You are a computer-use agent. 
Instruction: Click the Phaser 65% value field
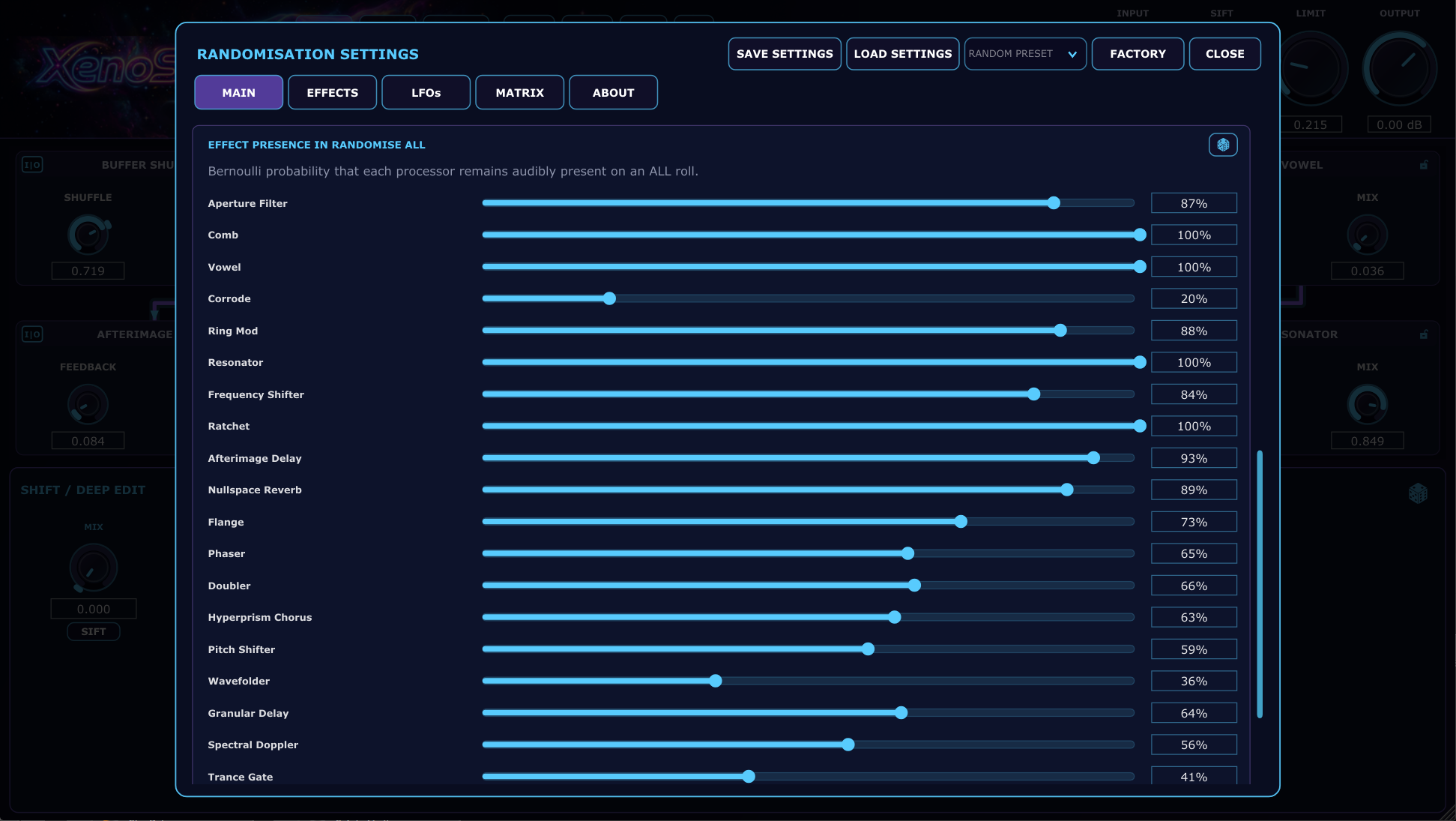pos(1194,554)
